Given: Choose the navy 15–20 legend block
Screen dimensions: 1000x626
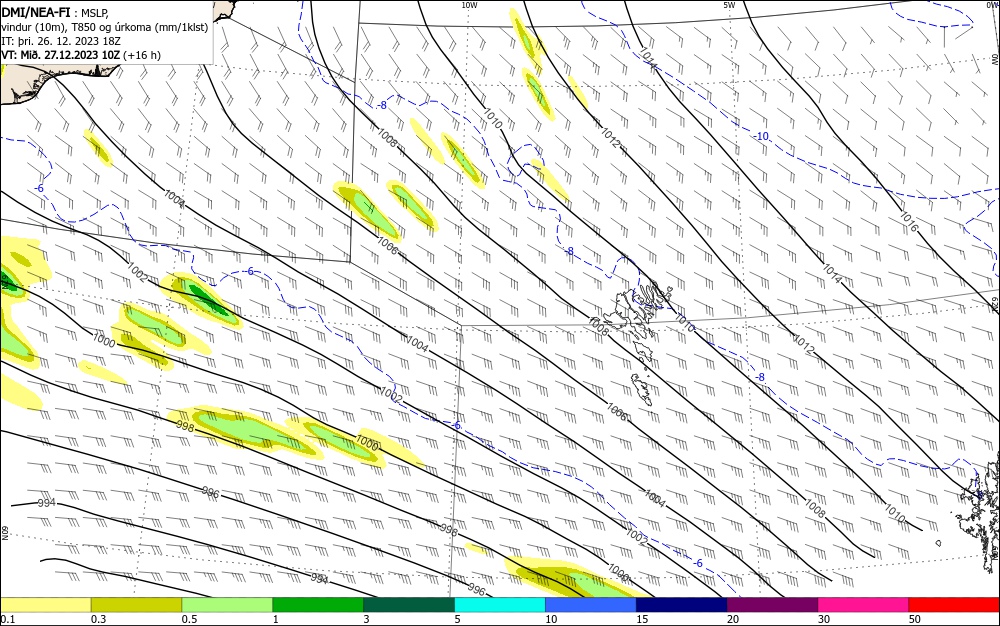Looking at the screenshot, I should (x=682, y=605).
